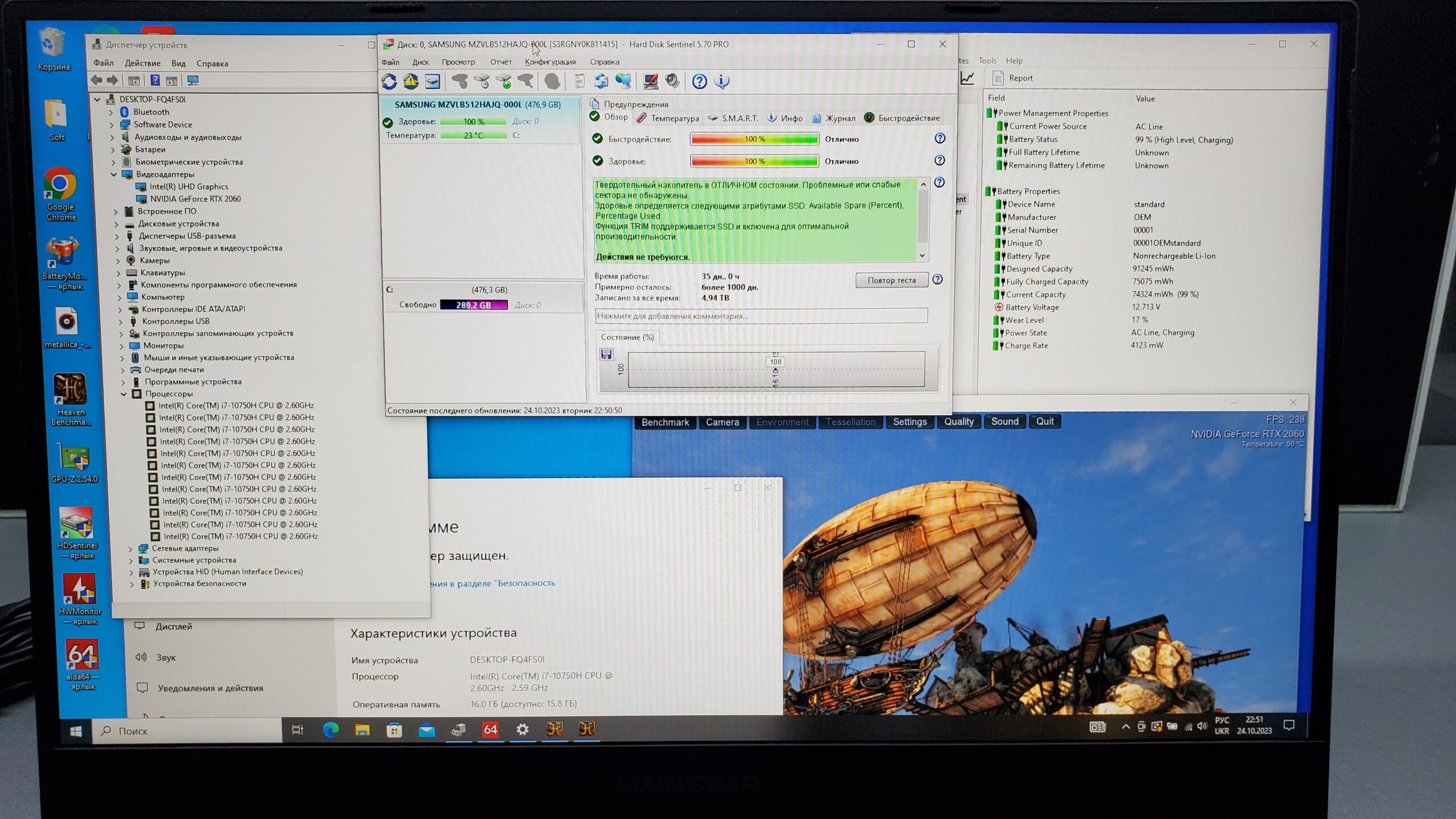Open the blue question mark help icon

point(700,81)
